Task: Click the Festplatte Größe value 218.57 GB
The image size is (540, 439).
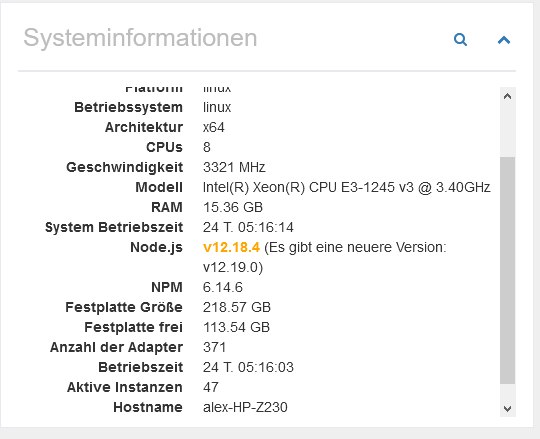Action: (237, 307)
